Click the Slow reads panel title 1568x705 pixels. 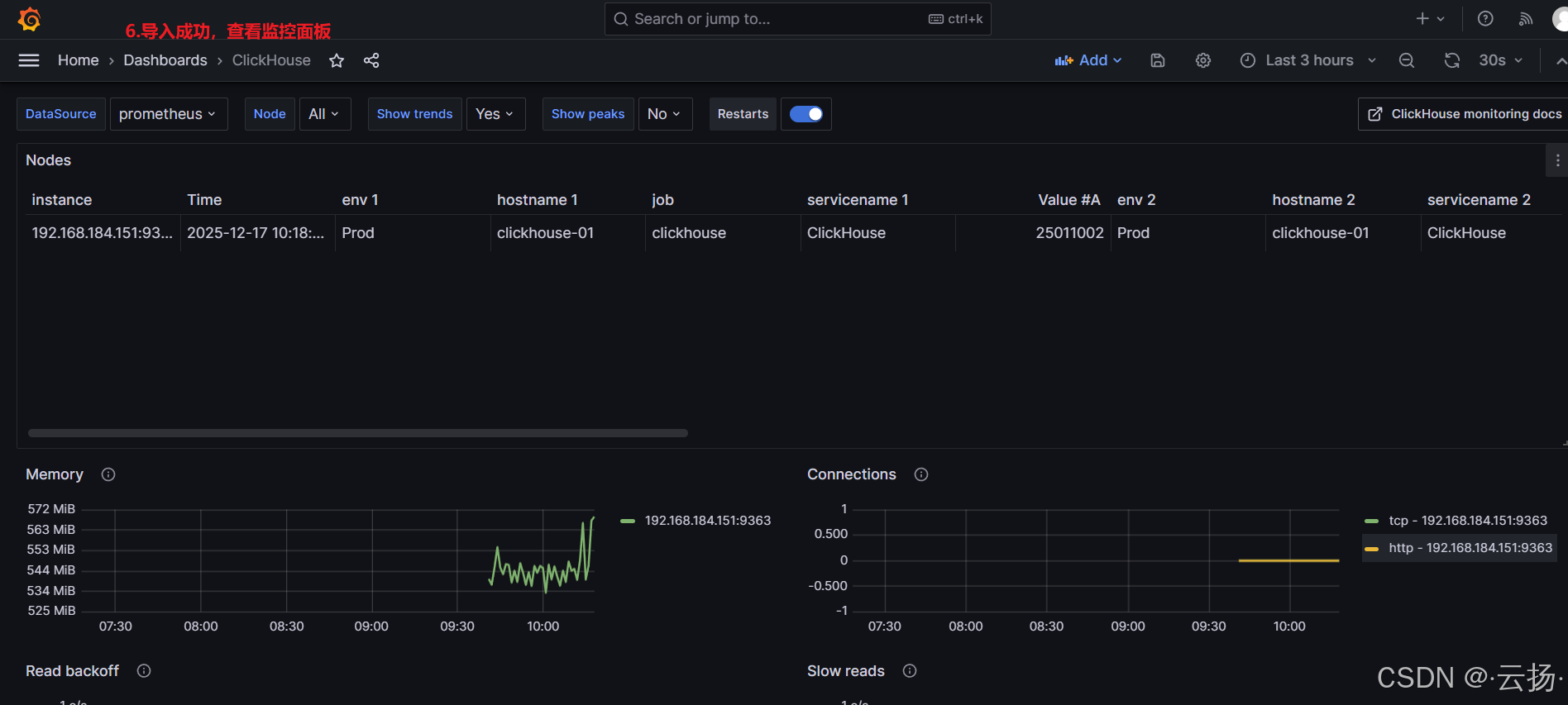pyautogui.click(x=846, y=671)
